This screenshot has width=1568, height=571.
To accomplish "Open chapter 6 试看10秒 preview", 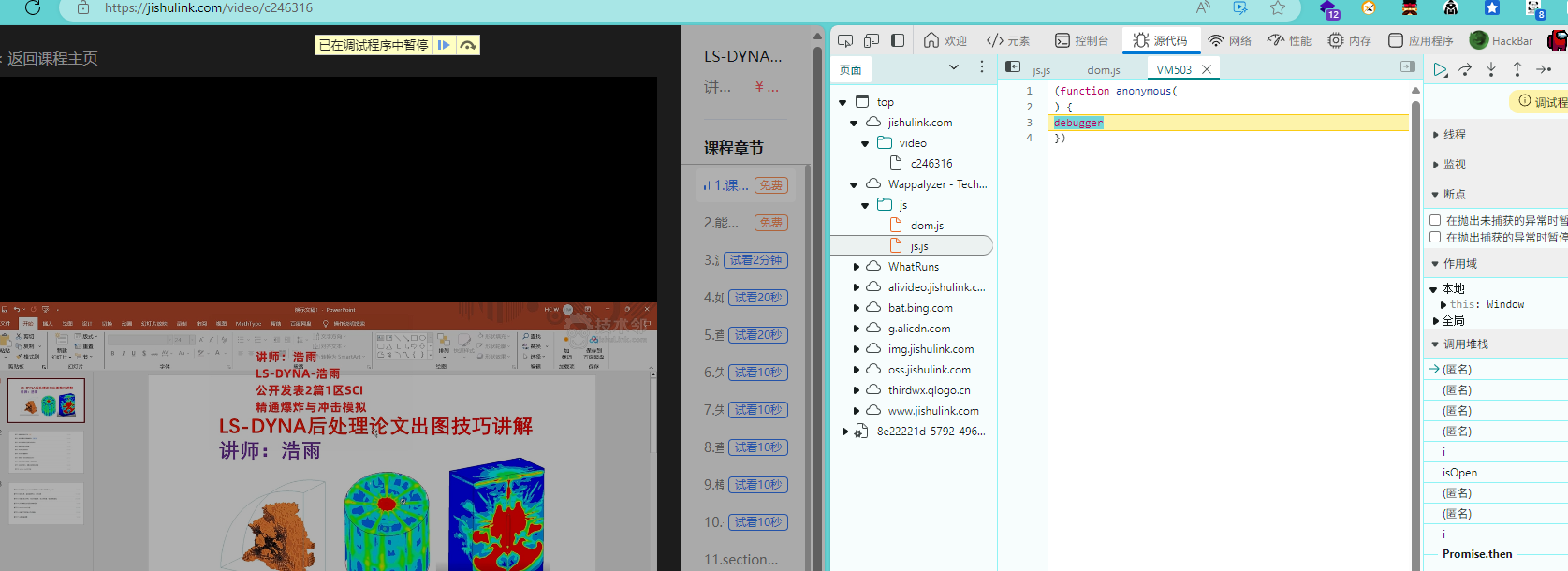I will [x=758, y=373].
